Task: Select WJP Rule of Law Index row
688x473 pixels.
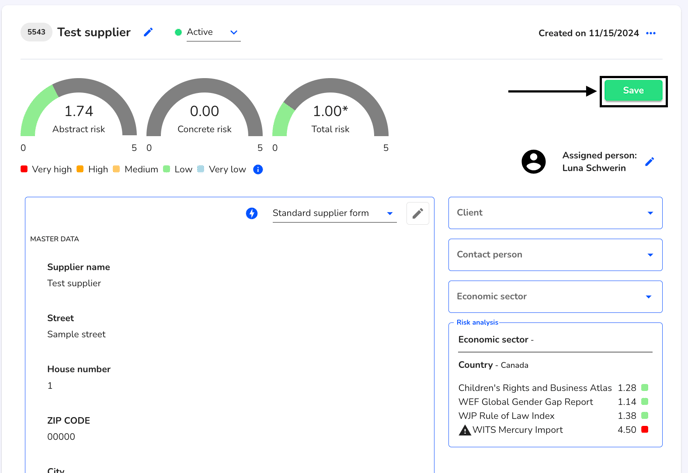Action: [x=553, y=416]
